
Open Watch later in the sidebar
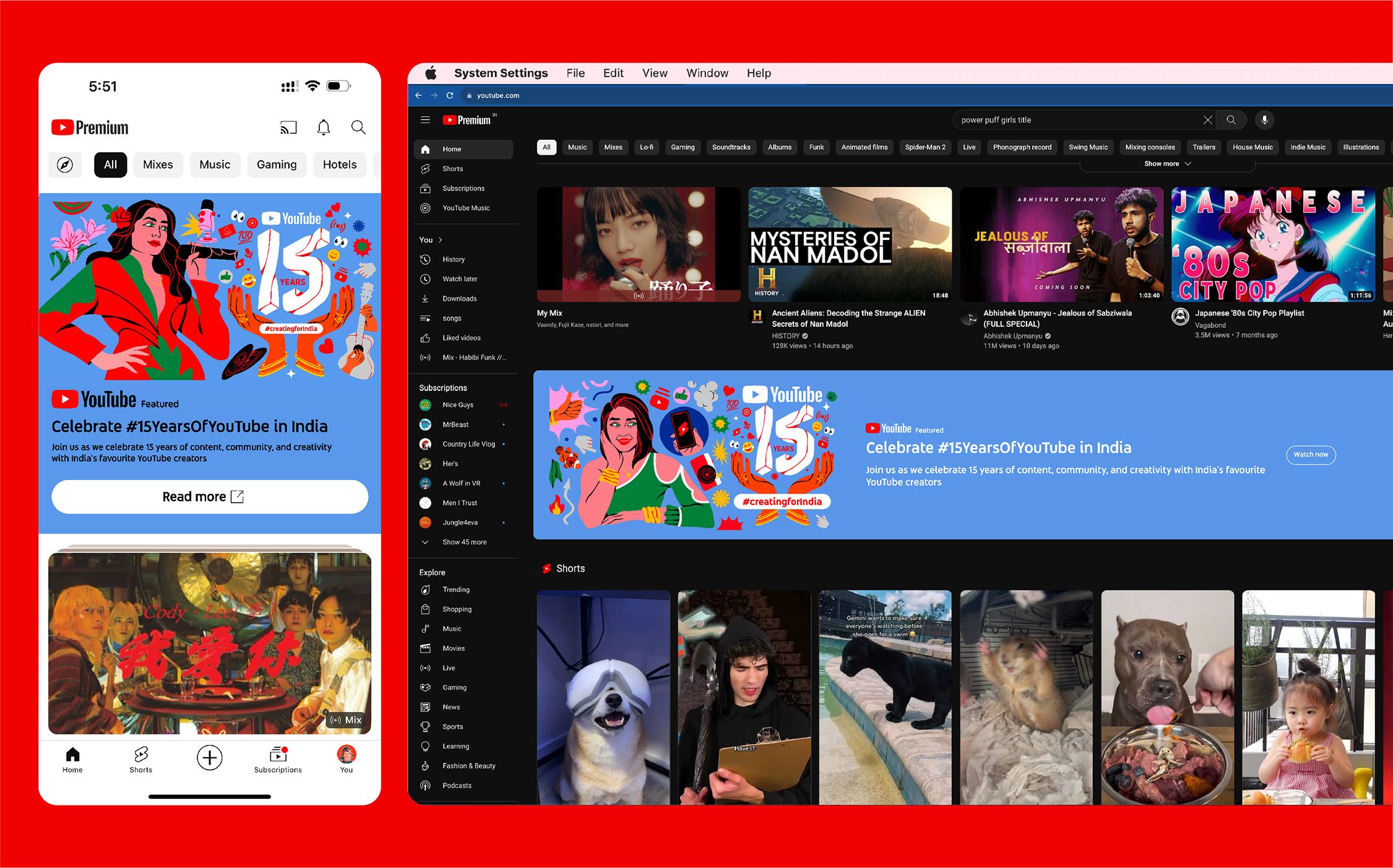point(460,279)
